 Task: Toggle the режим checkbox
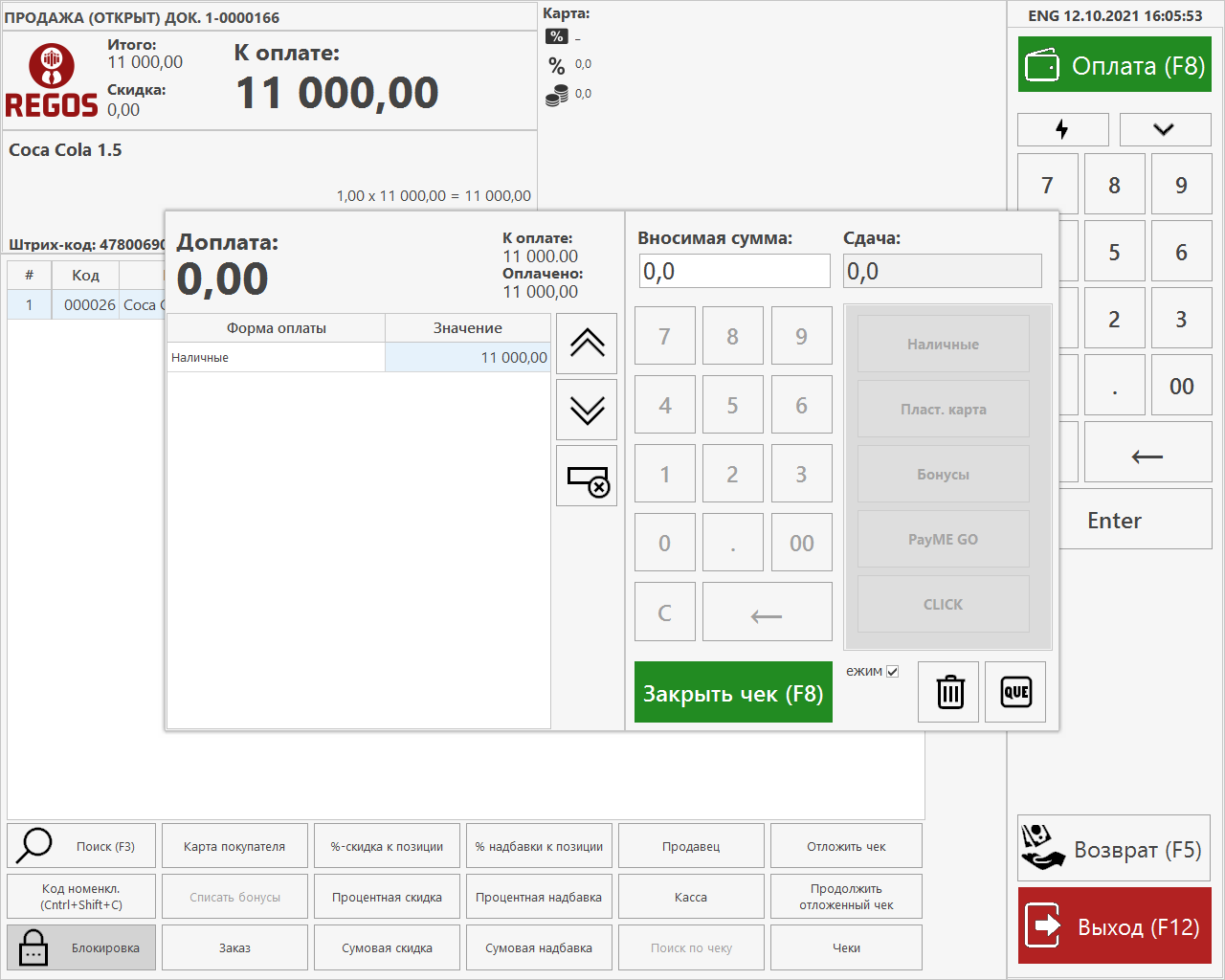pos(892,672)
